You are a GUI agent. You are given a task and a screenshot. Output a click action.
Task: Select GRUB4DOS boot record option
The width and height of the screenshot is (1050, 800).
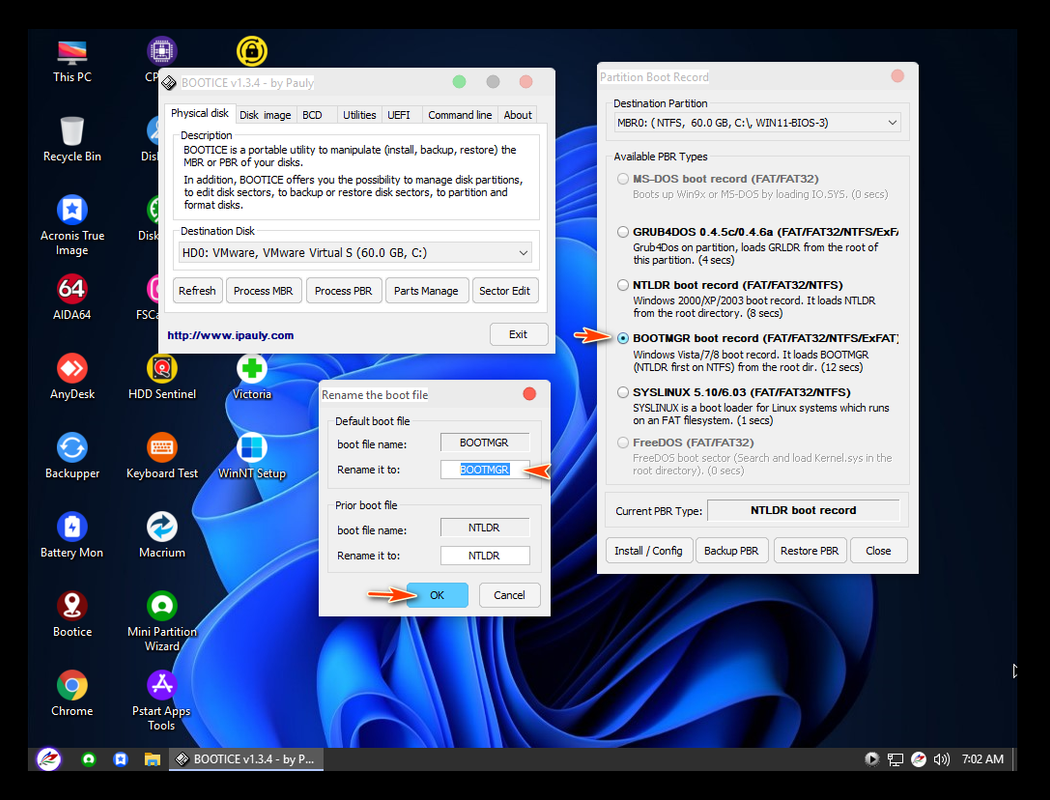click(x=623, y=232)
